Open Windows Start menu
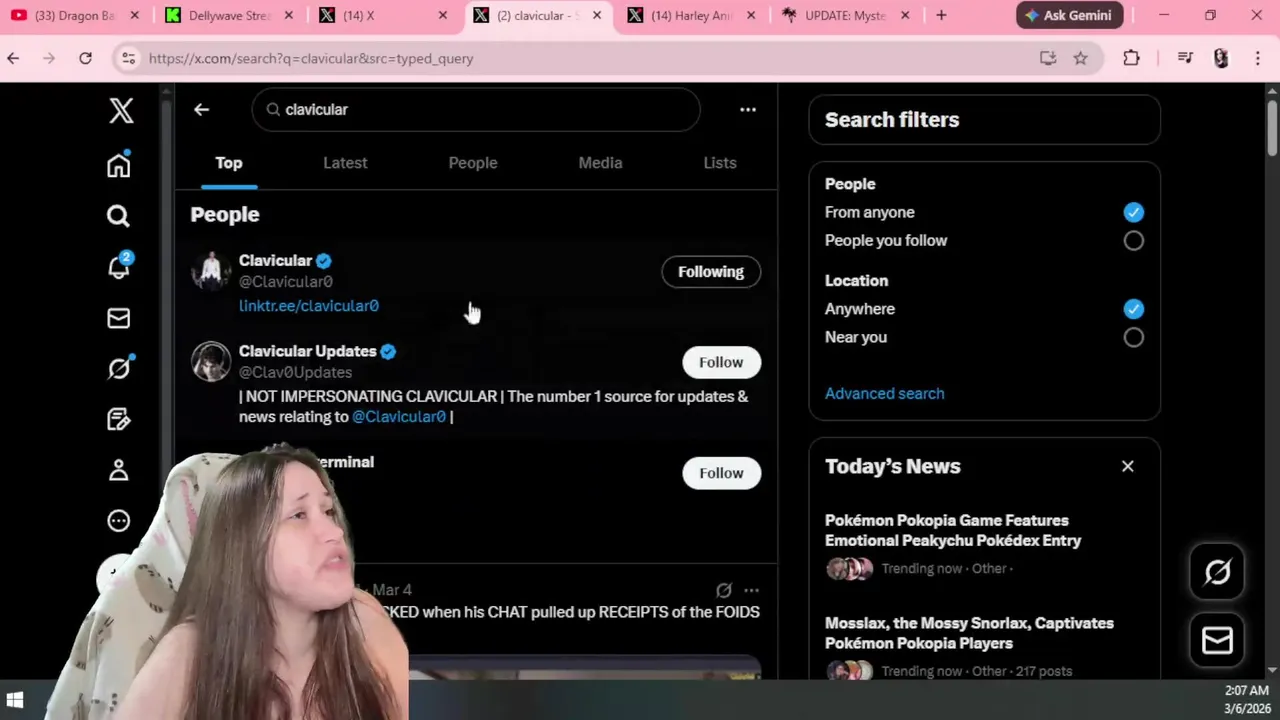This screenshot has height=720, width=1280. point(14,700)
